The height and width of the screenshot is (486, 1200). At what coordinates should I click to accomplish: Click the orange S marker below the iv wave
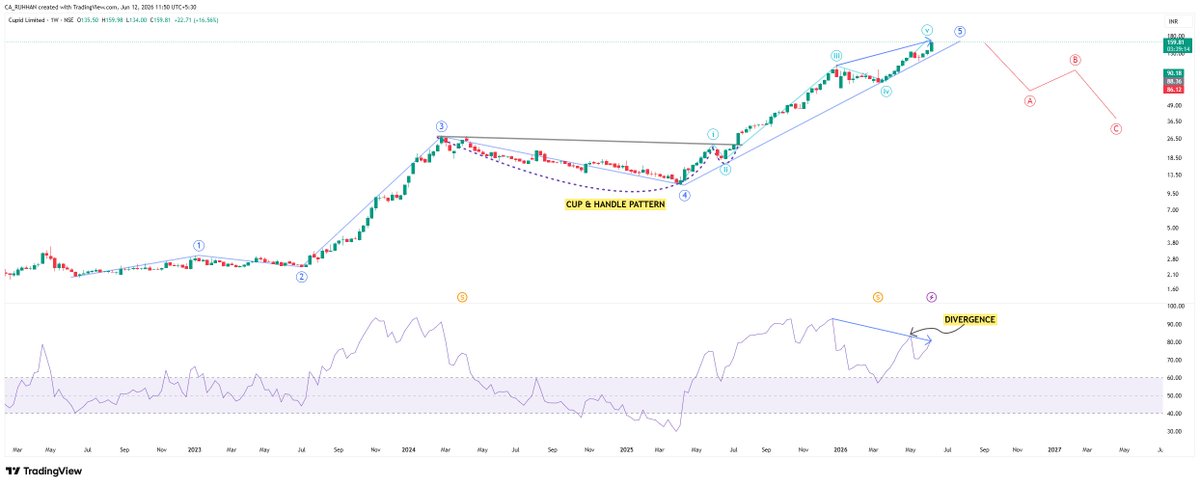(877, 297)
